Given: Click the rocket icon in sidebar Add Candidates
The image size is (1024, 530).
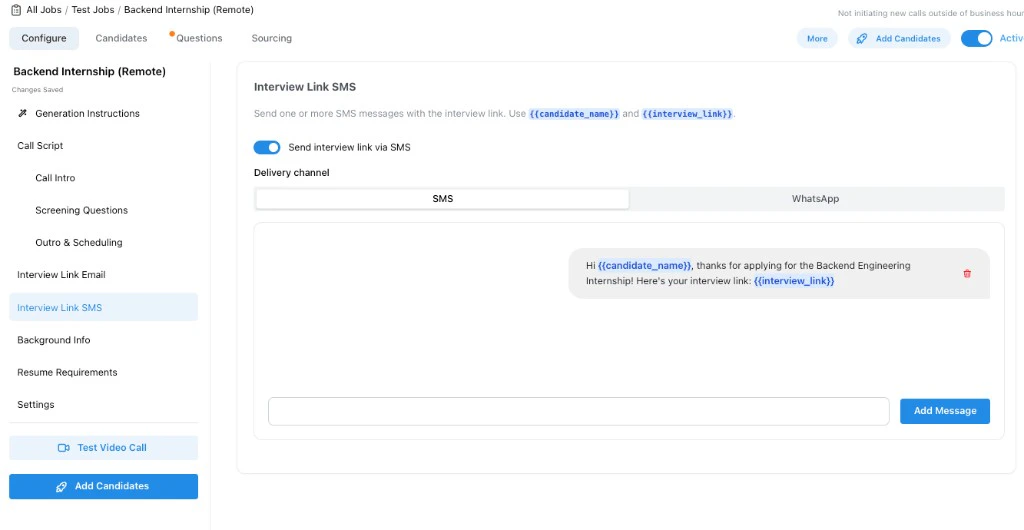Looking at the screenshot, I should point(61,486).
